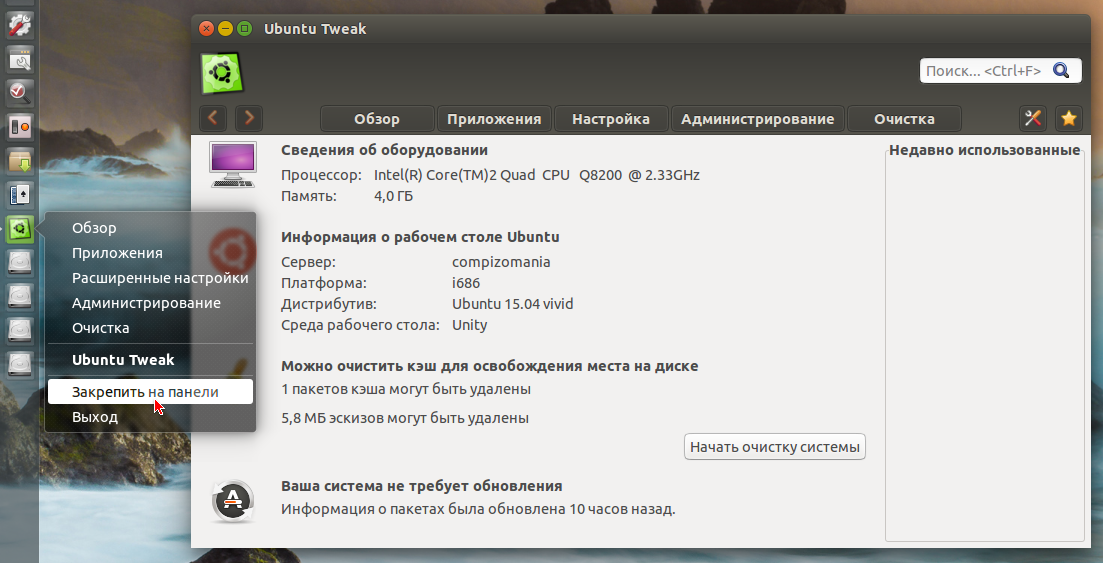
Task: Open the playing cards launcher icon
Action: pos(20,195)
